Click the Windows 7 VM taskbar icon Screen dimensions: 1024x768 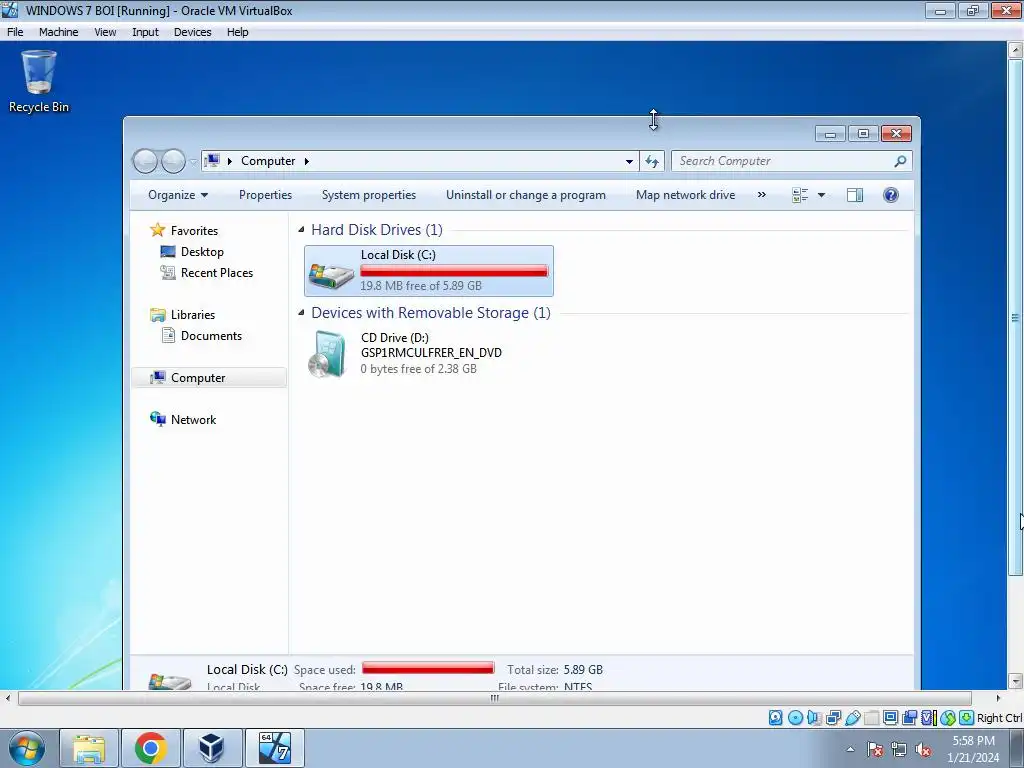click(x=274, y=748)
